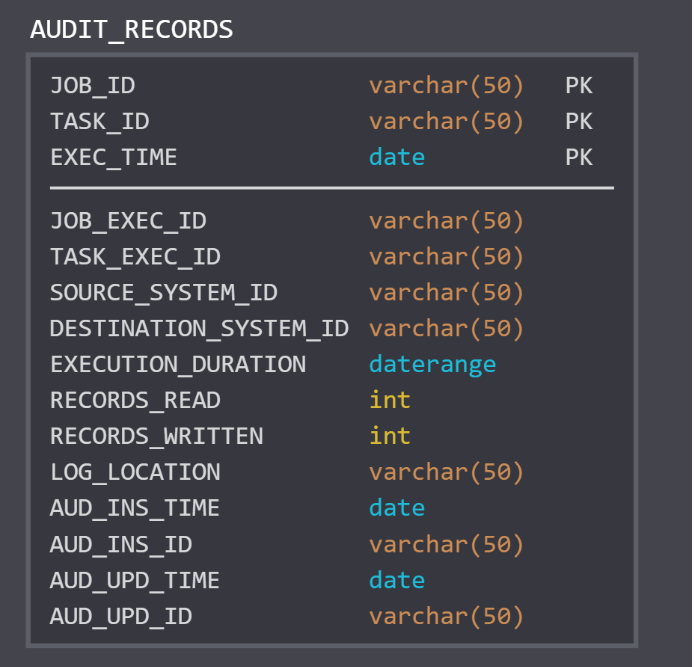Click the EXEC_TIME column name
This screenshot has height=667, width=694.
coord(113,158)
